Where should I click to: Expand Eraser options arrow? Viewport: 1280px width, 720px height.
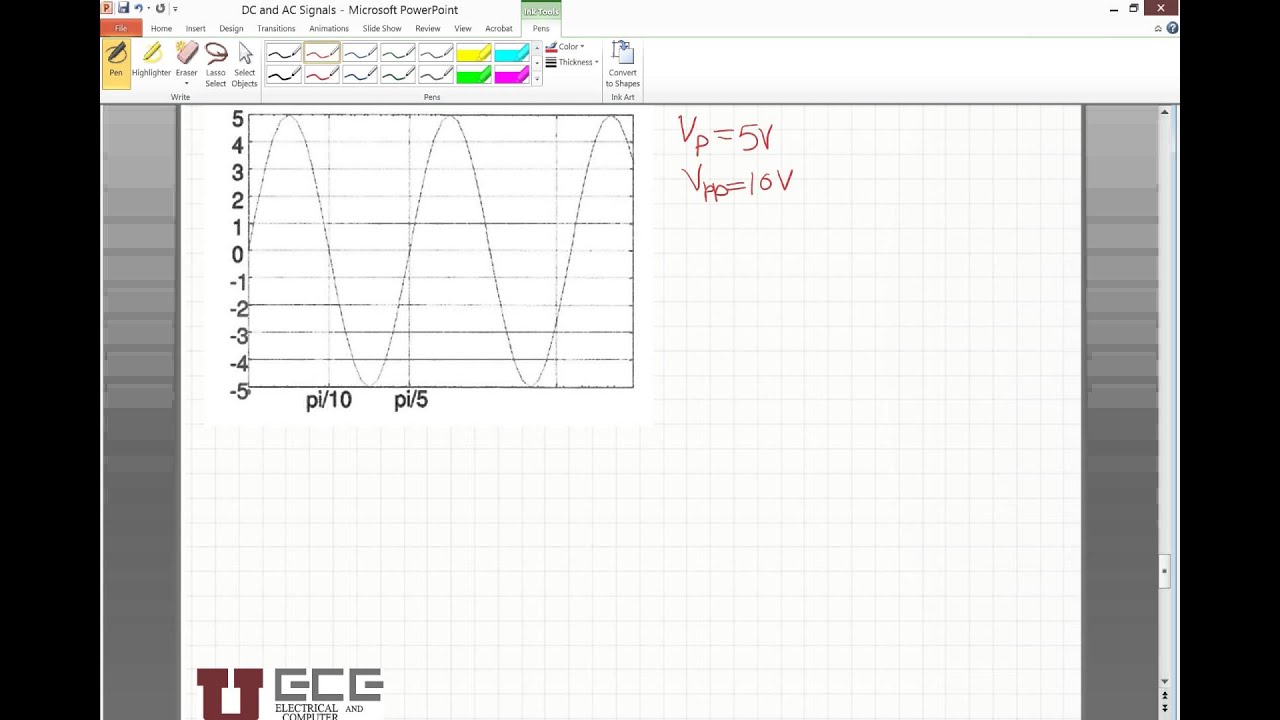[x=187, y=84]
